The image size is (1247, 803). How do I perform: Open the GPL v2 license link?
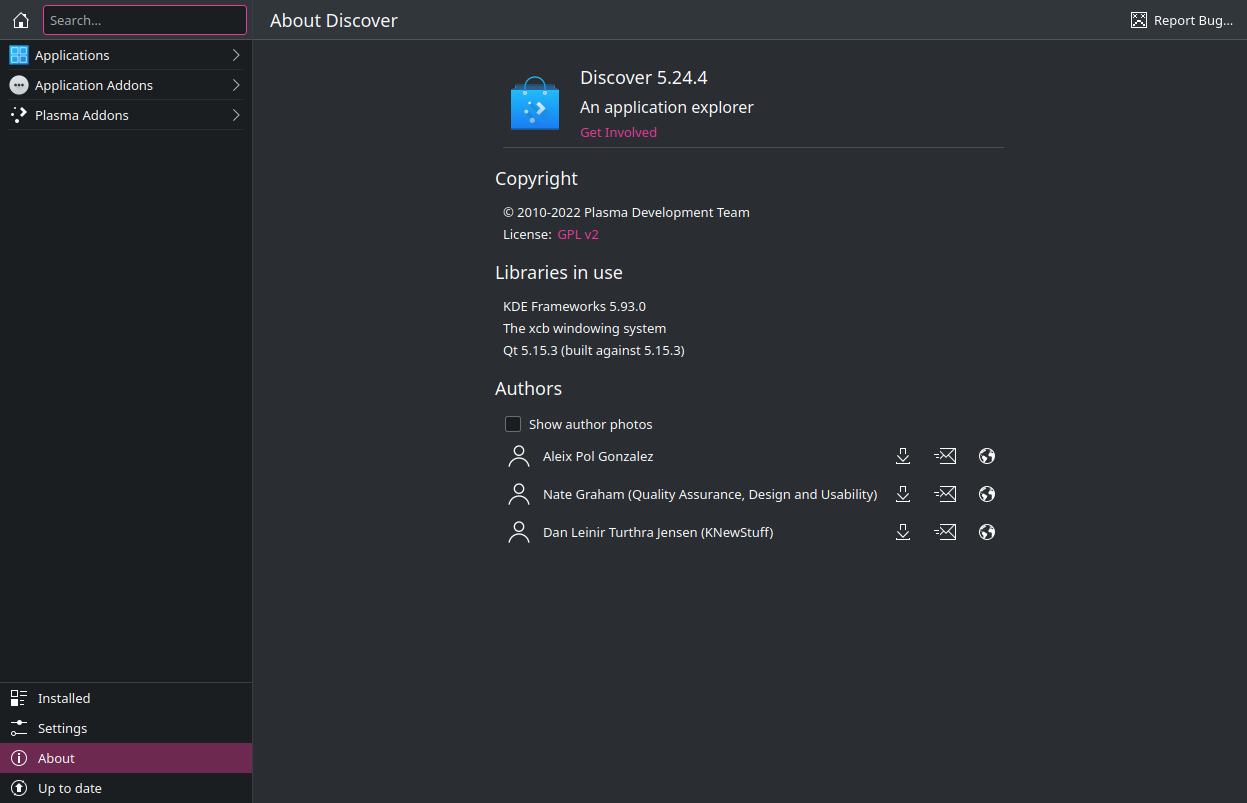(x=578, y=234)
